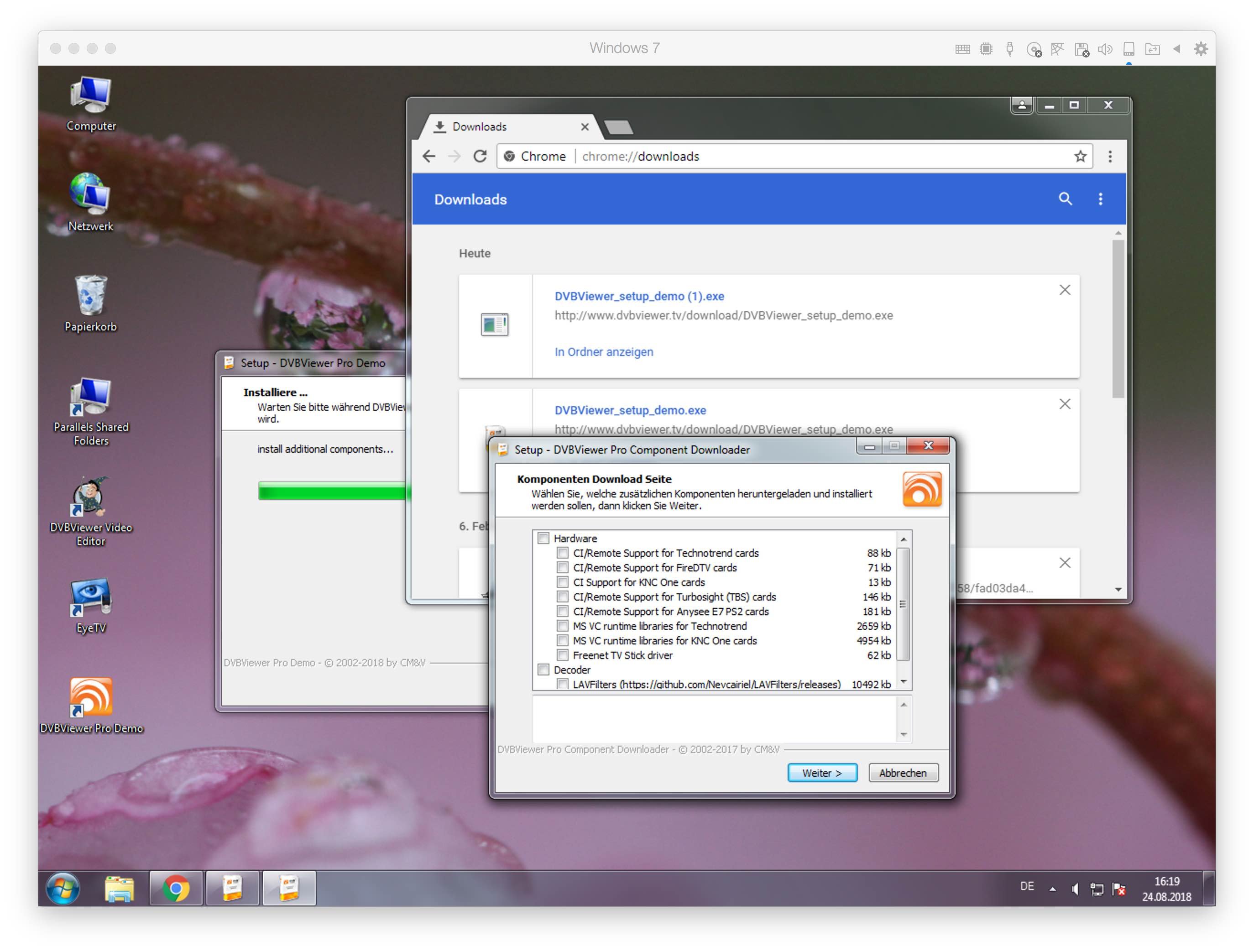Click the Chrome back arrow
Viewport: 1254px width, 952px height.
coord(429,157)
